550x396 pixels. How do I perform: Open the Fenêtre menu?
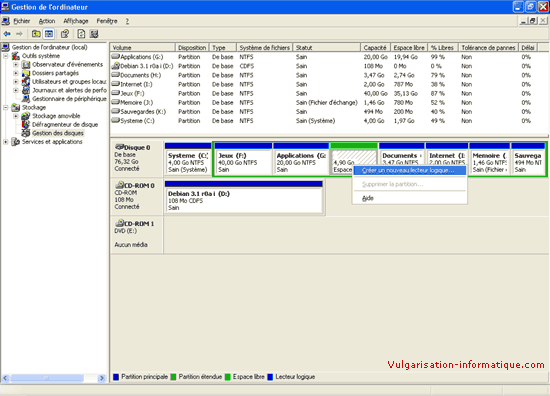107,21
